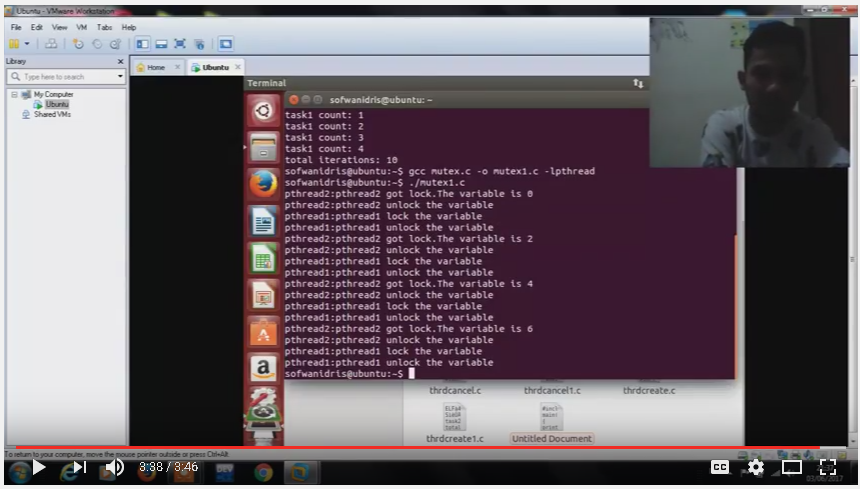Image resolution: width=860 pixels, height=489 pixels.
Task: Suspend the VM with the pause icon
Action: [x=14, y=44]
